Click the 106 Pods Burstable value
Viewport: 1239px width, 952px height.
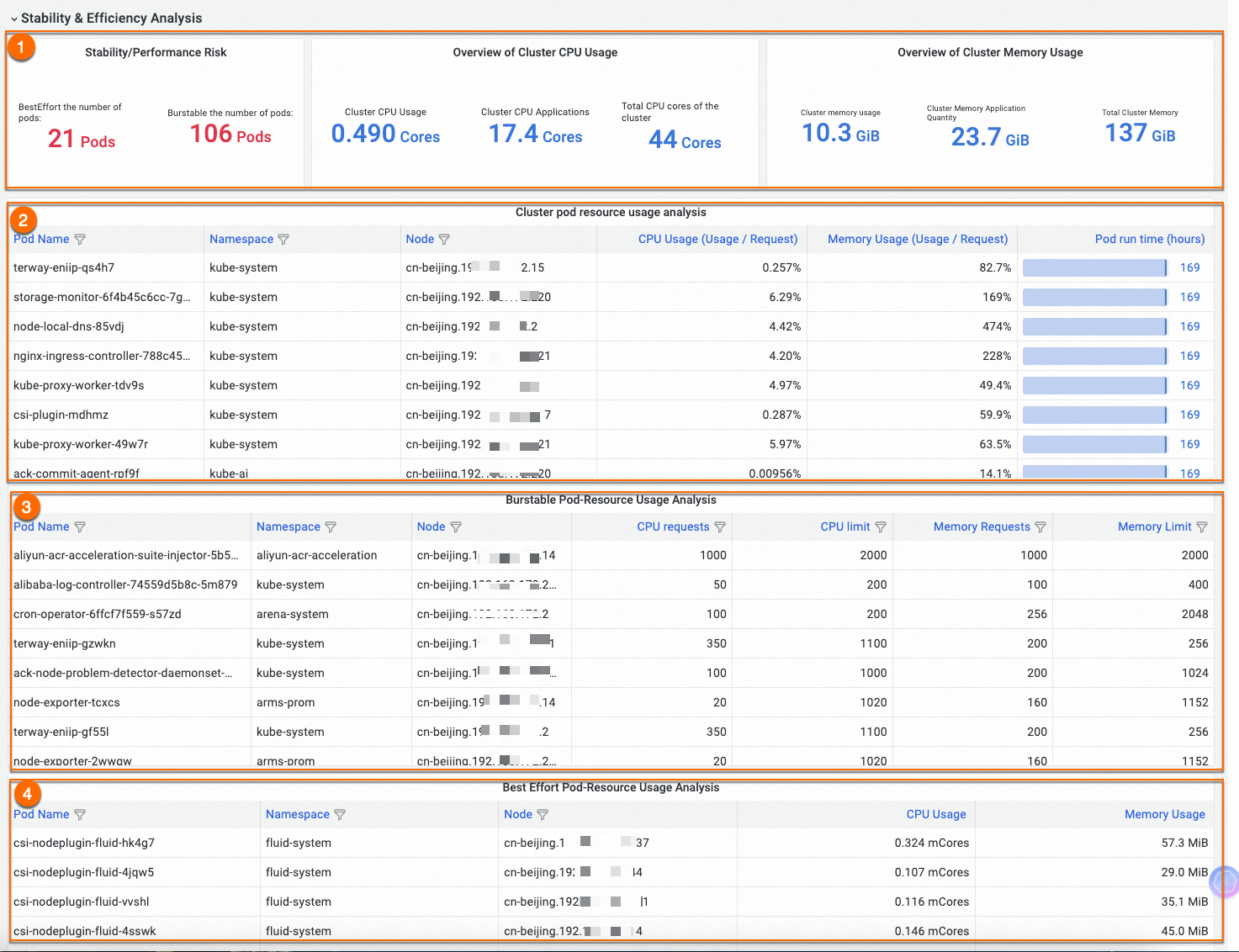230,134
